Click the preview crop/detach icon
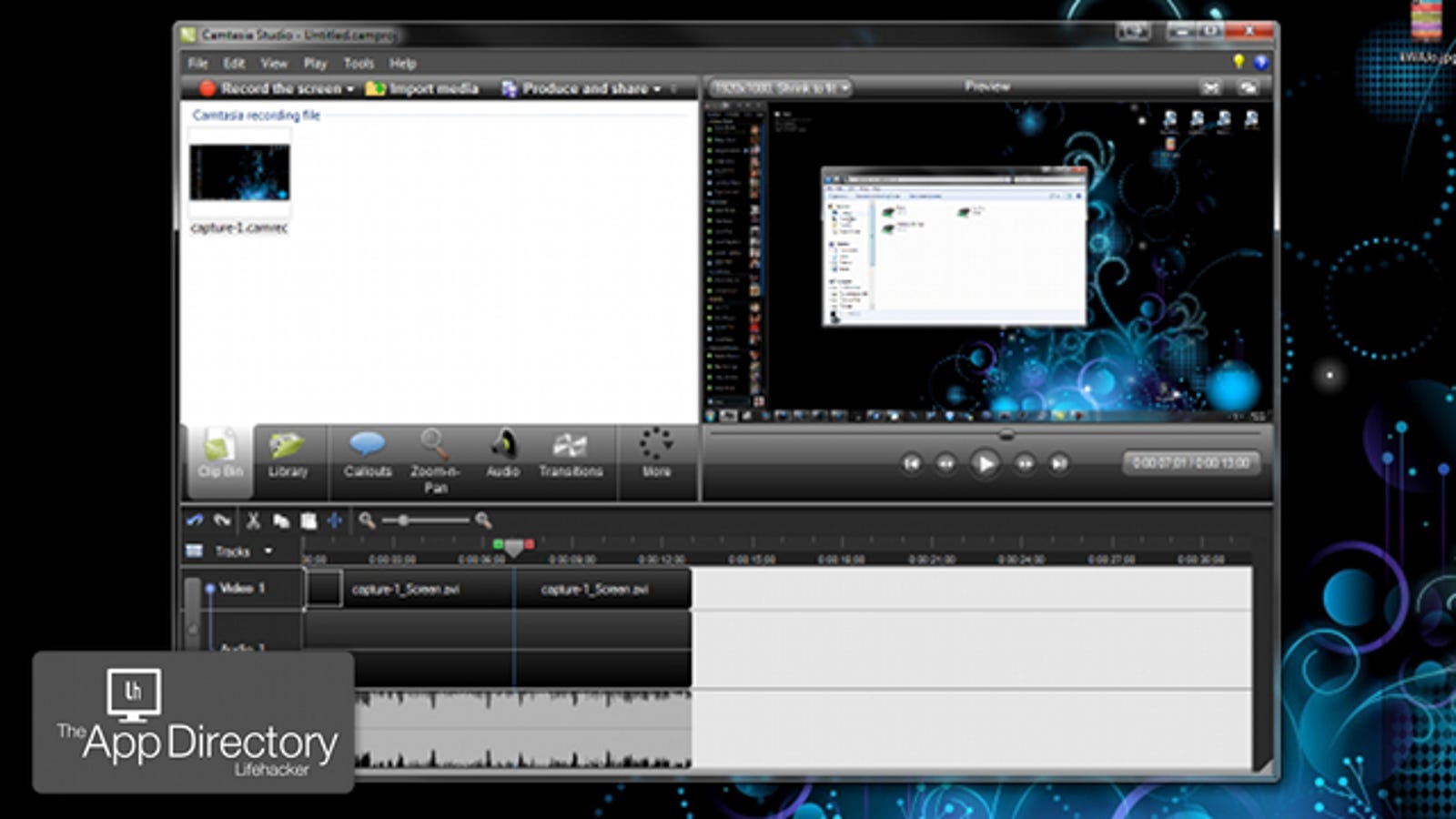The width and height of the screenshot is (1456, 819). [x=1210, y=87]
